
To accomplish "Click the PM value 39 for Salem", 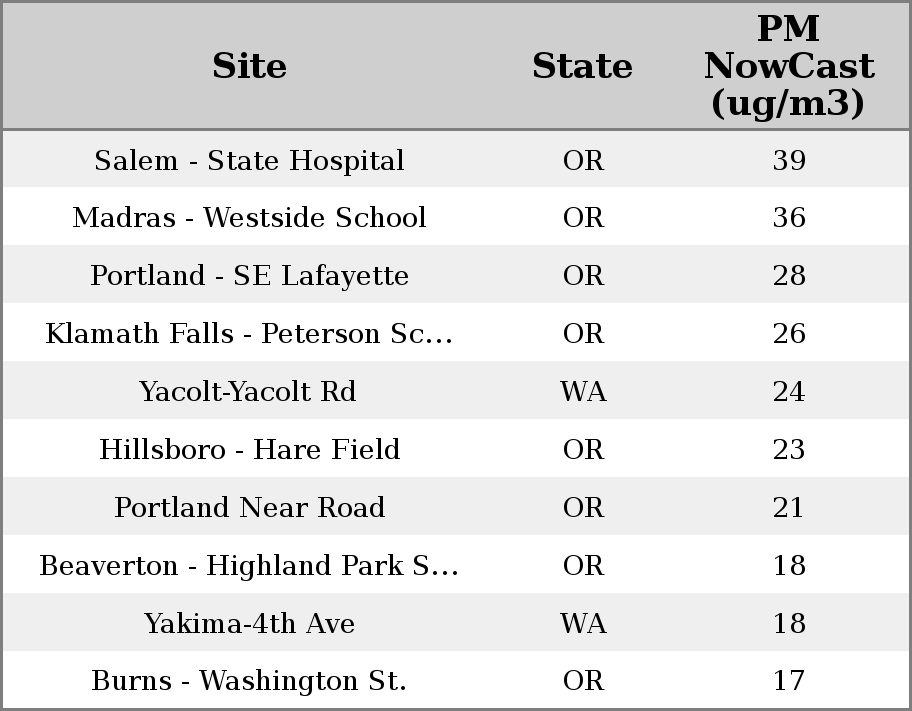I will pyautogui.click(x=789, y=160).
